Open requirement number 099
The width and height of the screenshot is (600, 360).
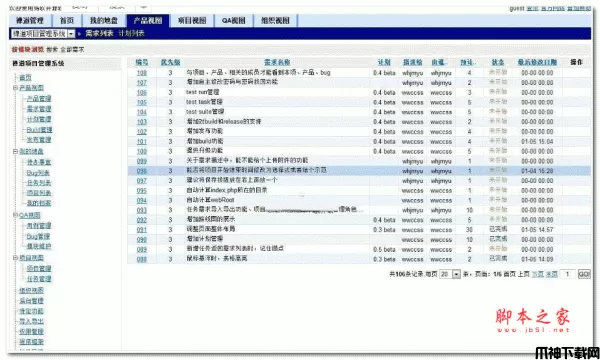142,161
